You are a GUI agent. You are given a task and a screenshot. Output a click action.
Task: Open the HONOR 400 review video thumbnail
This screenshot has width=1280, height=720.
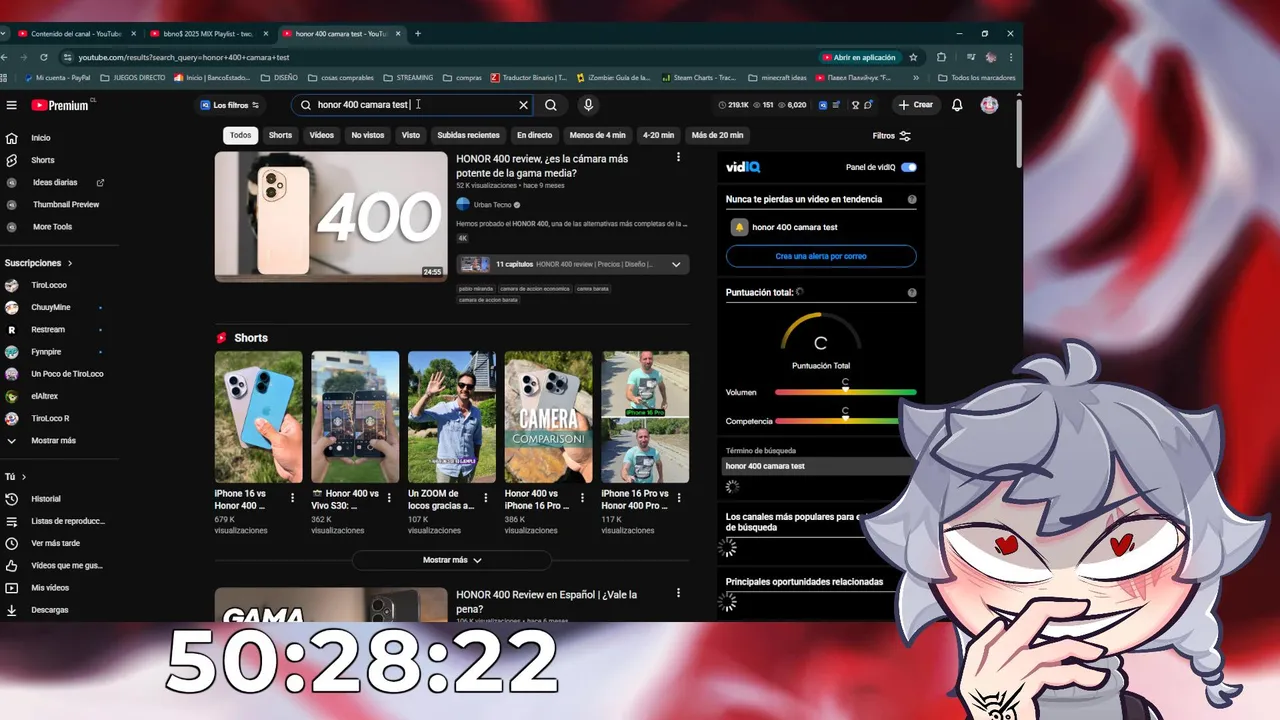tap(331, 216)
